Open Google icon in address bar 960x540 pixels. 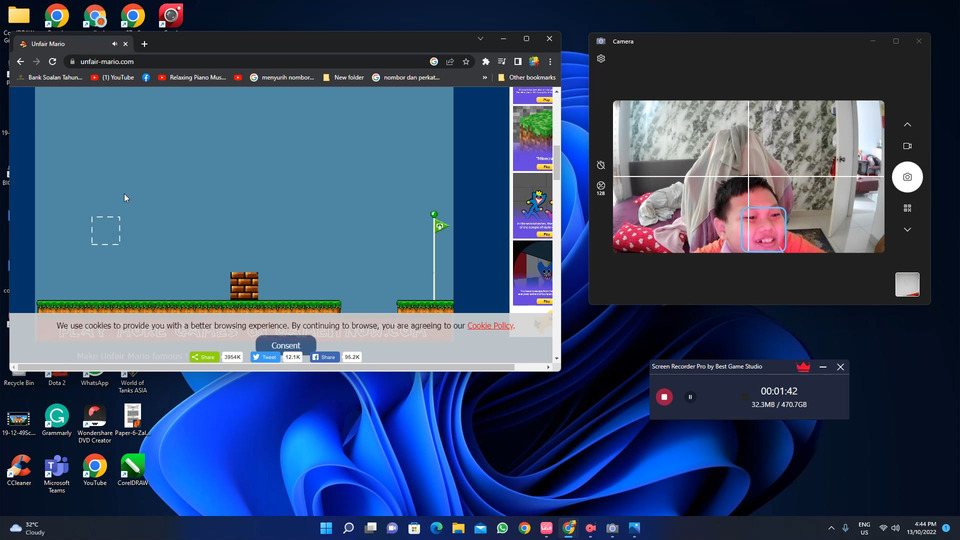[434, 61]
